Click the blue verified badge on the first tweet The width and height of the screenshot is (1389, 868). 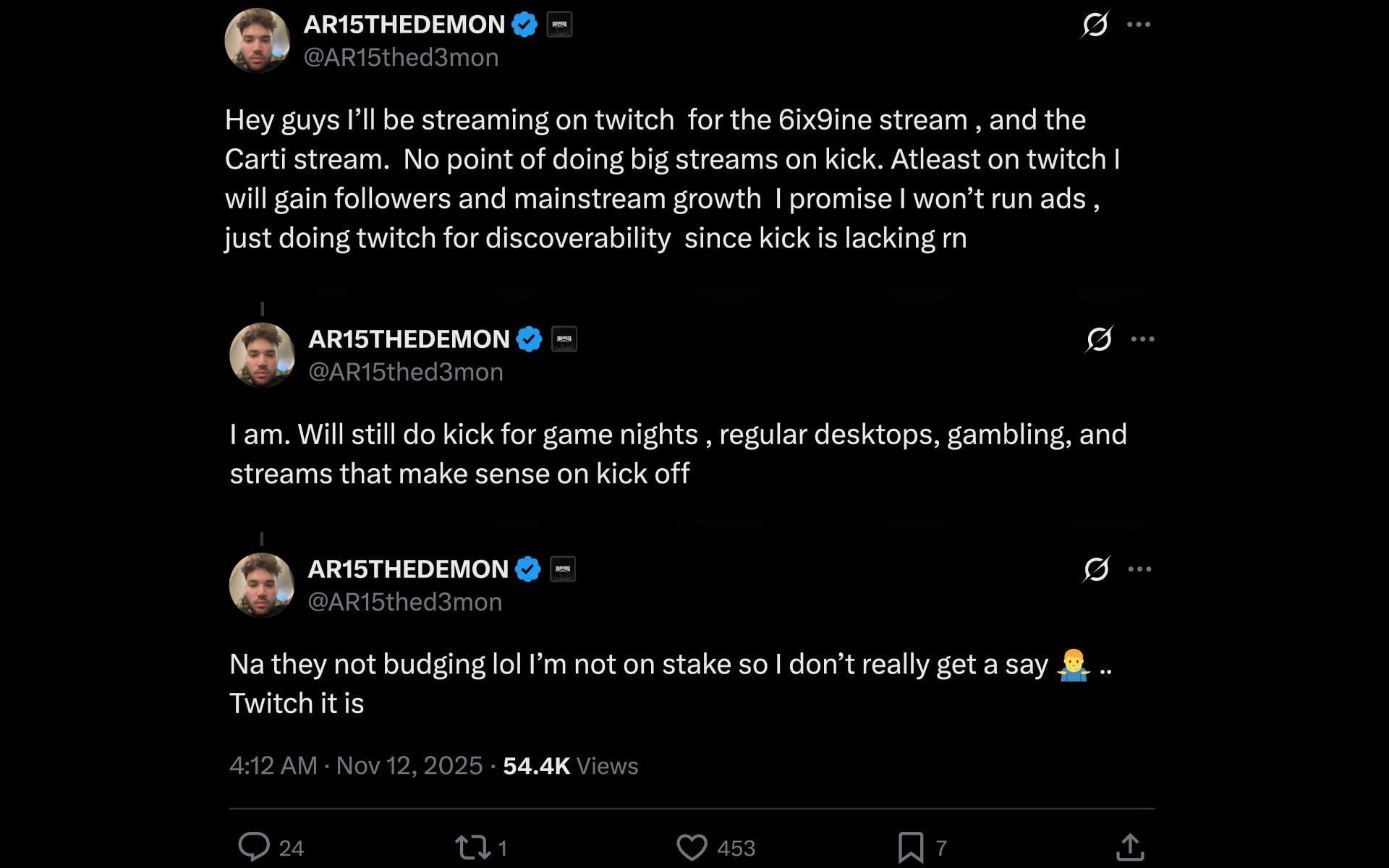click(x=522, y=24)
